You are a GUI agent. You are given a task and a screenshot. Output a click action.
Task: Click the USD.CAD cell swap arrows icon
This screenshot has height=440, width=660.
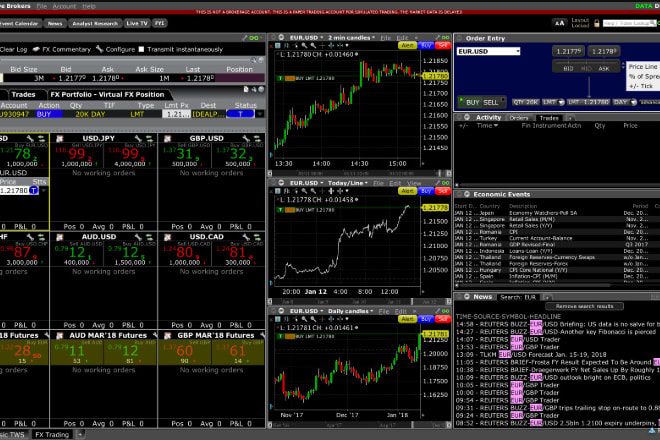[x=257, y=237]
